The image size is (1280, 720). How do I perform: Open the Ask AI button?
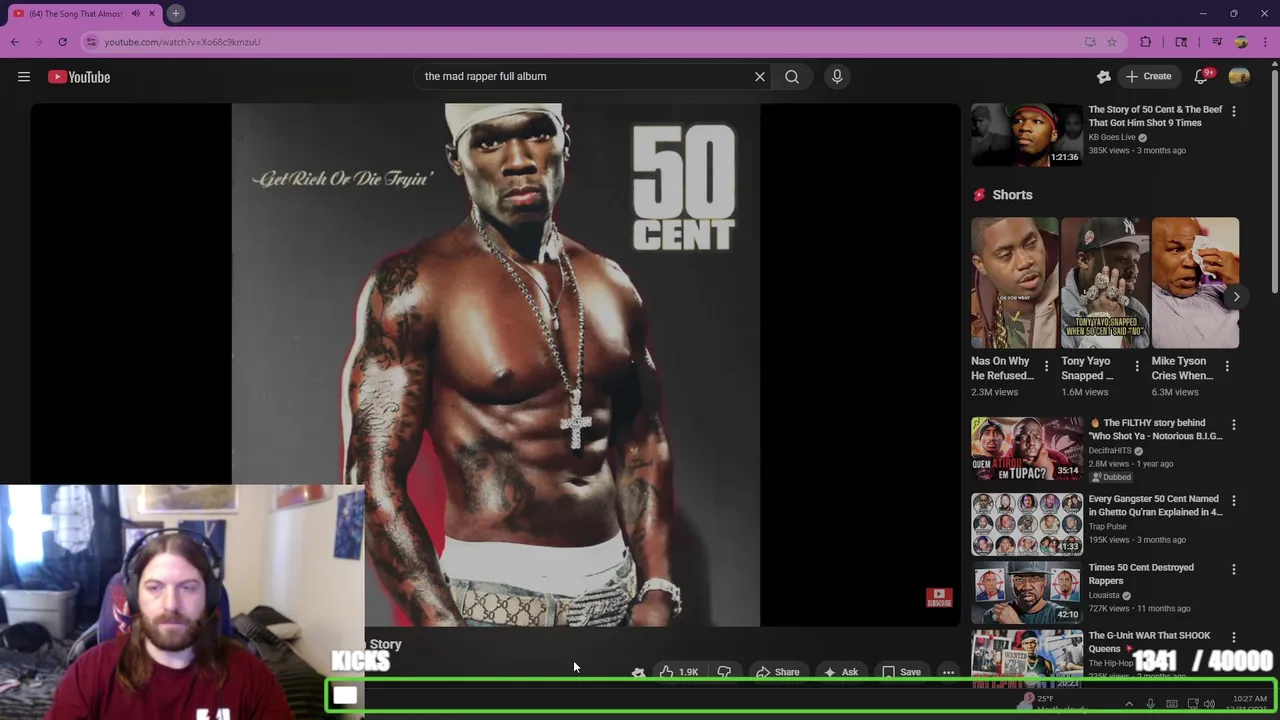(841, 672)
